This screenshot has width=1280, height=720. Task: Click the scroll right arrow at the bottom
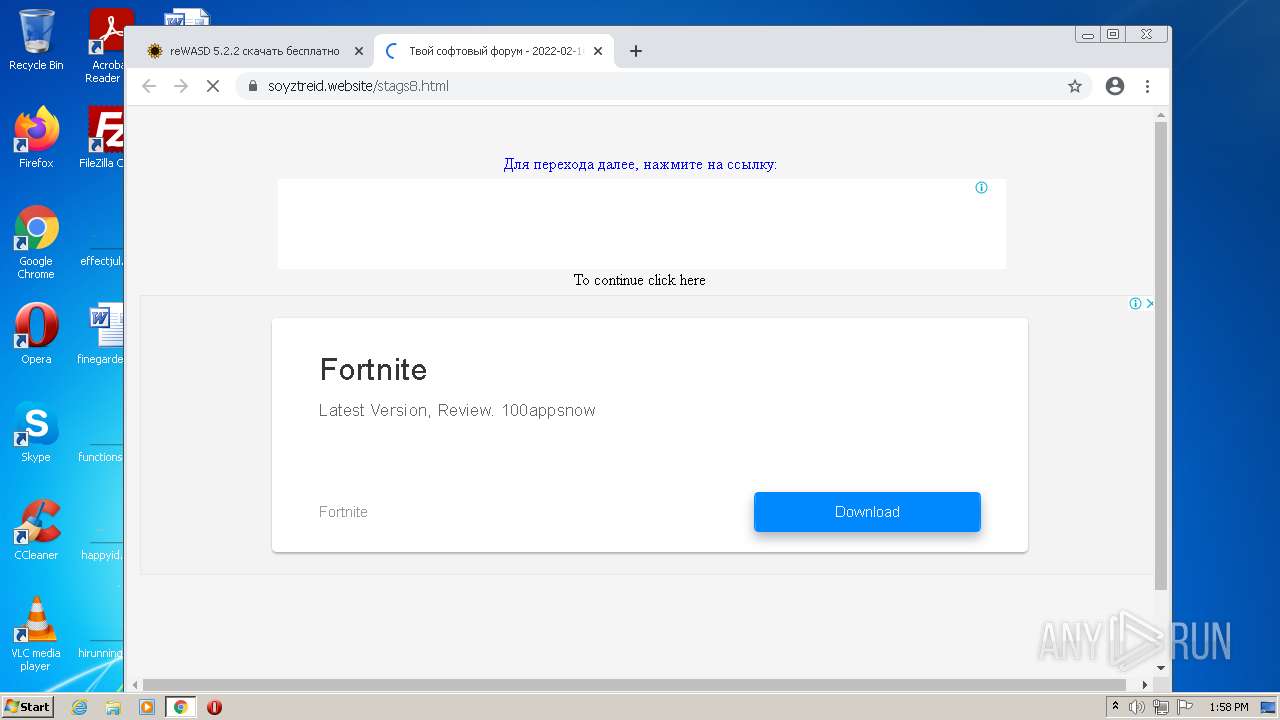pyautogui.click(x=1146, y=685)
